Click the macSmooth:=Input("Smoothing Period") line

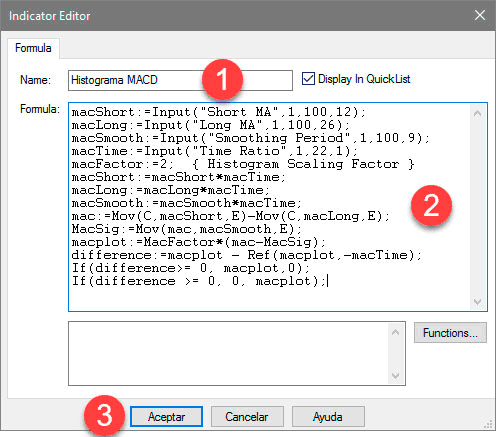(x=251, y=138)
